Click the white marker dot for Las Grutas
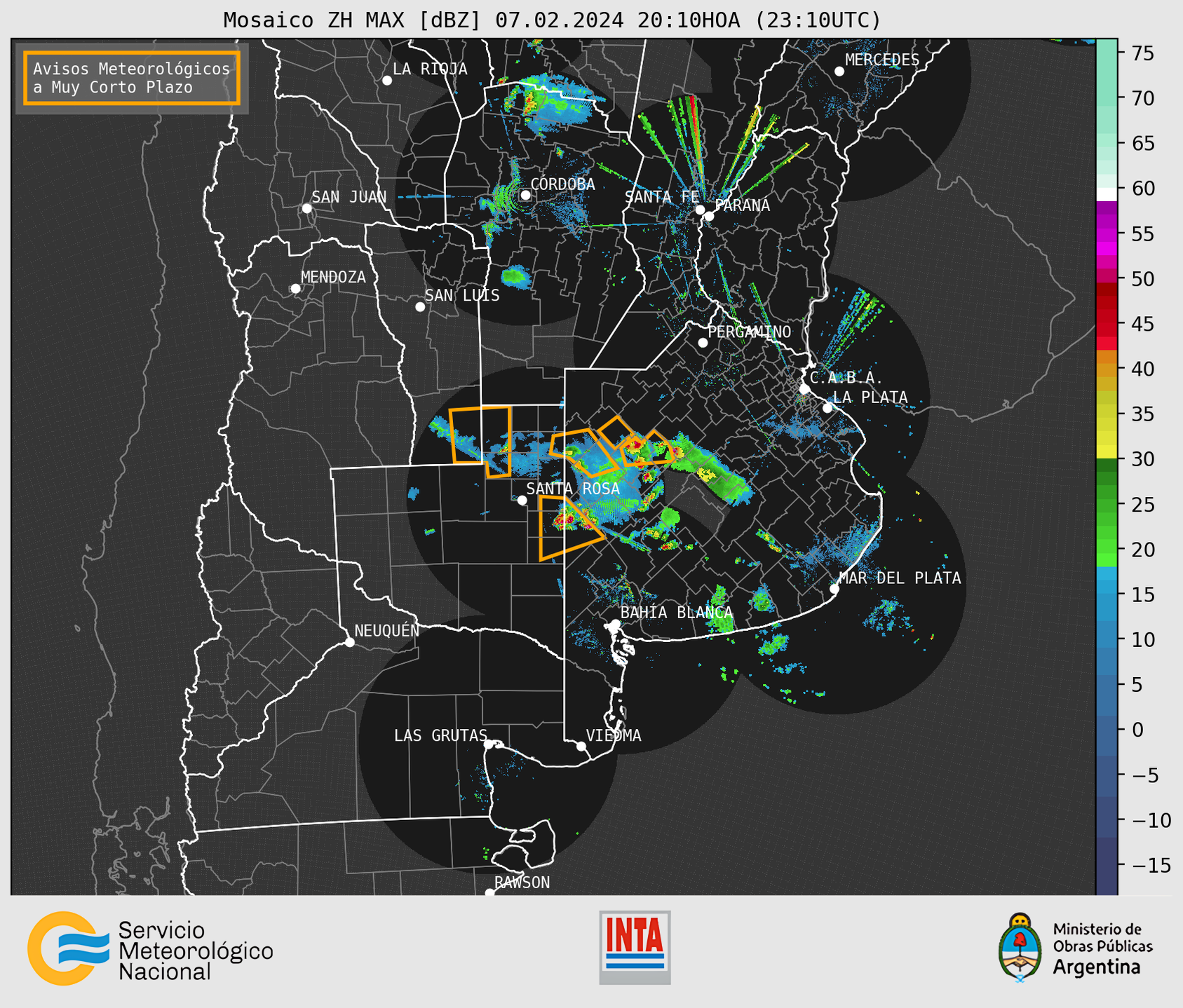 (x=489, y=744)
